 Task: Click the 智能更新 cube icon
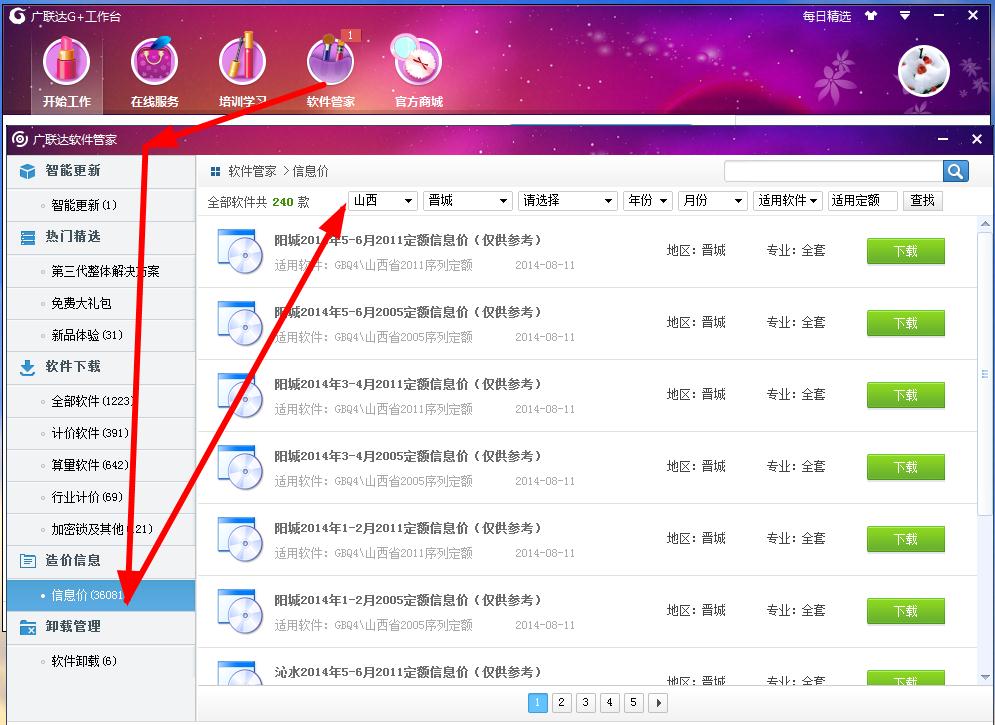point(27,171)
